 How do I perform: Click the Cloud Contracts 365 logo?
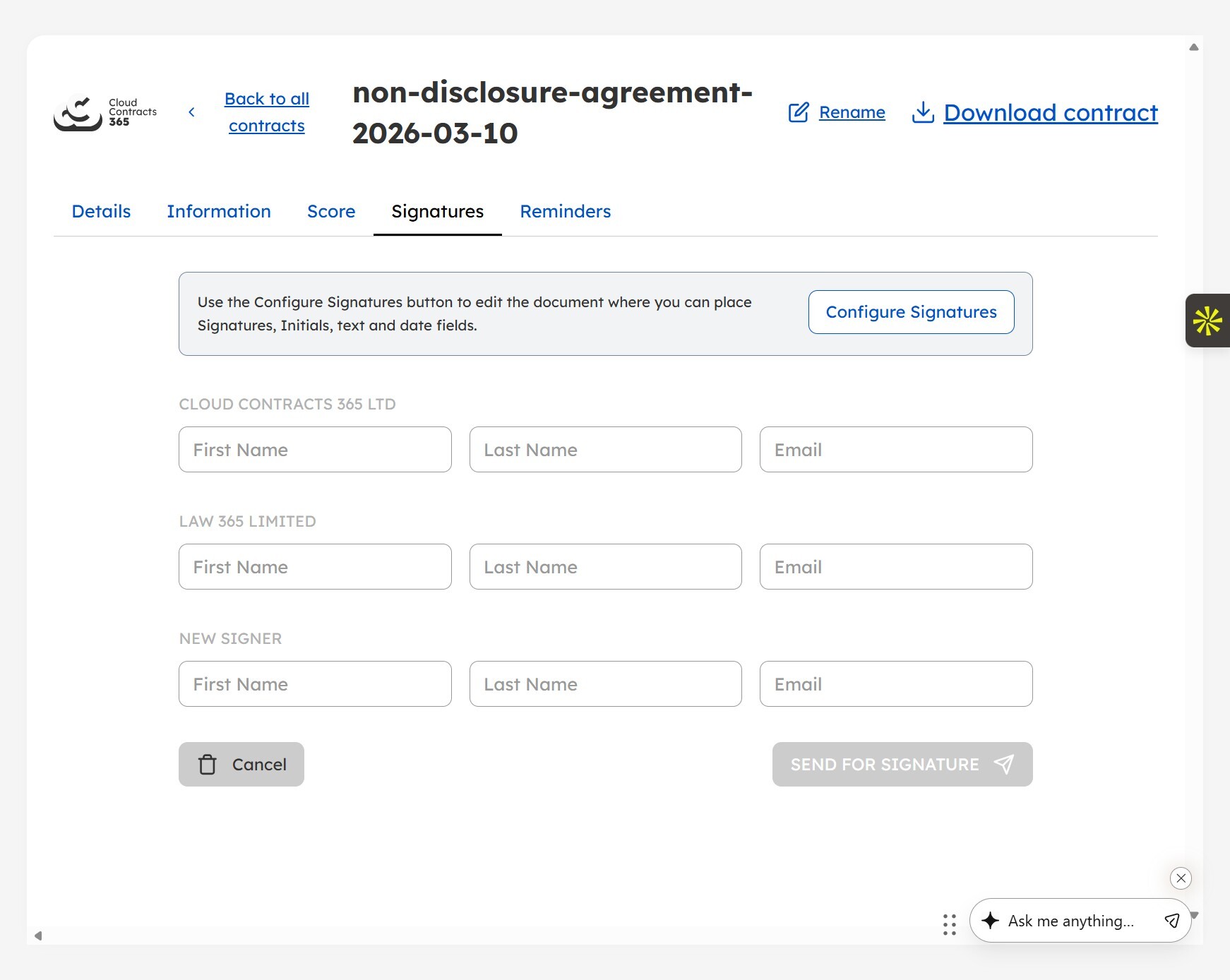pyautogui.click(x=105, y=113)
